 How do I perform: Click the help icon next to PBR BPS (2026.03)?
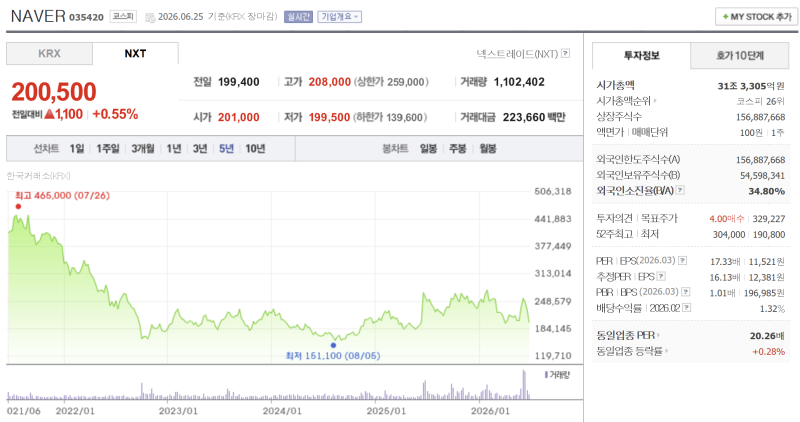686,292
